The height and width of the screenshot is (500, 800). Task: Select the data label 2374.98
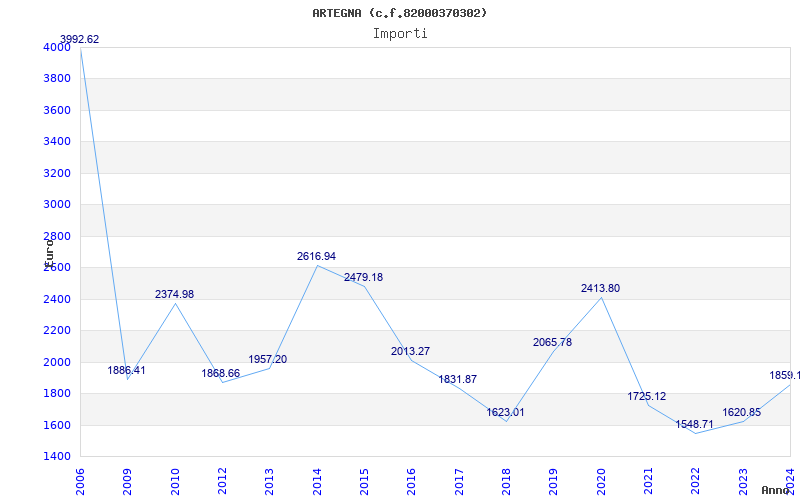174,294
